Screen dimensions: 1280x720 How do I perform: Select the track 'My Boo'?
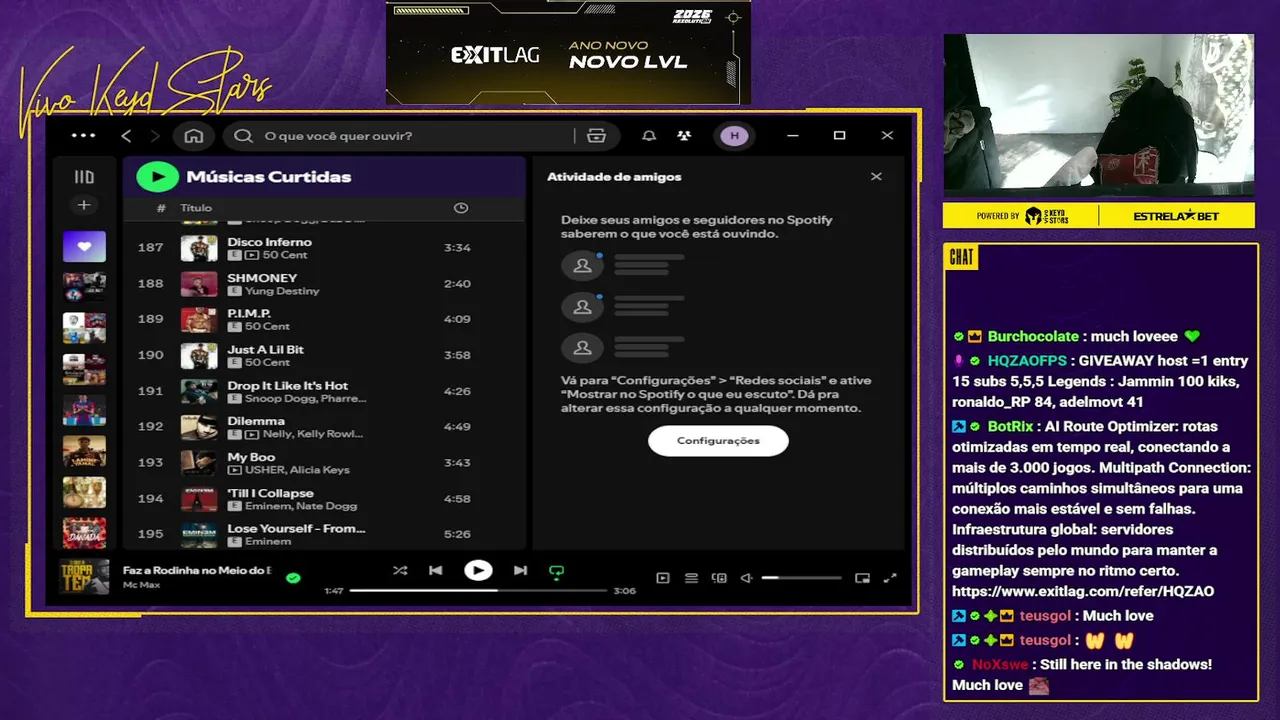click(x=251, y=458)
